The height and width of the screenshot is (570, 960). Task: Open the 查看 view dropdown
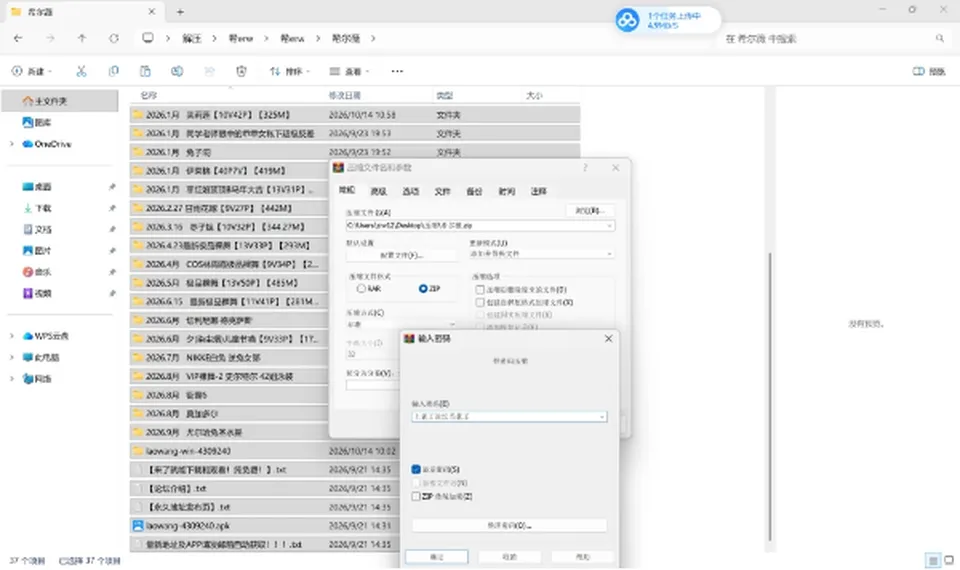(x=350, y=72)
